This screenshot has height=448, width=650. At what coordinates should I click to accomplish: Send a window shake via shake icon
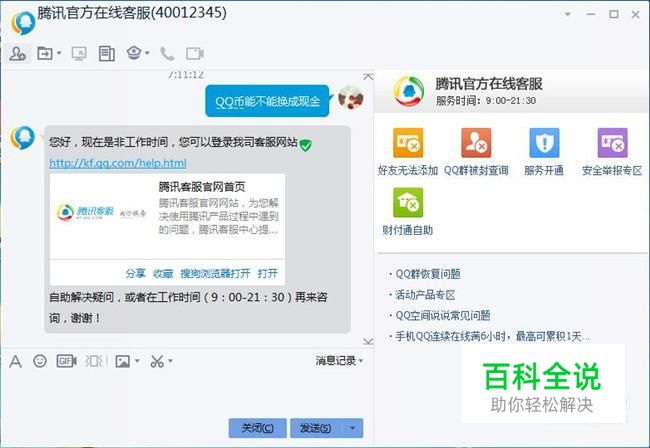[x=96, y=361]
